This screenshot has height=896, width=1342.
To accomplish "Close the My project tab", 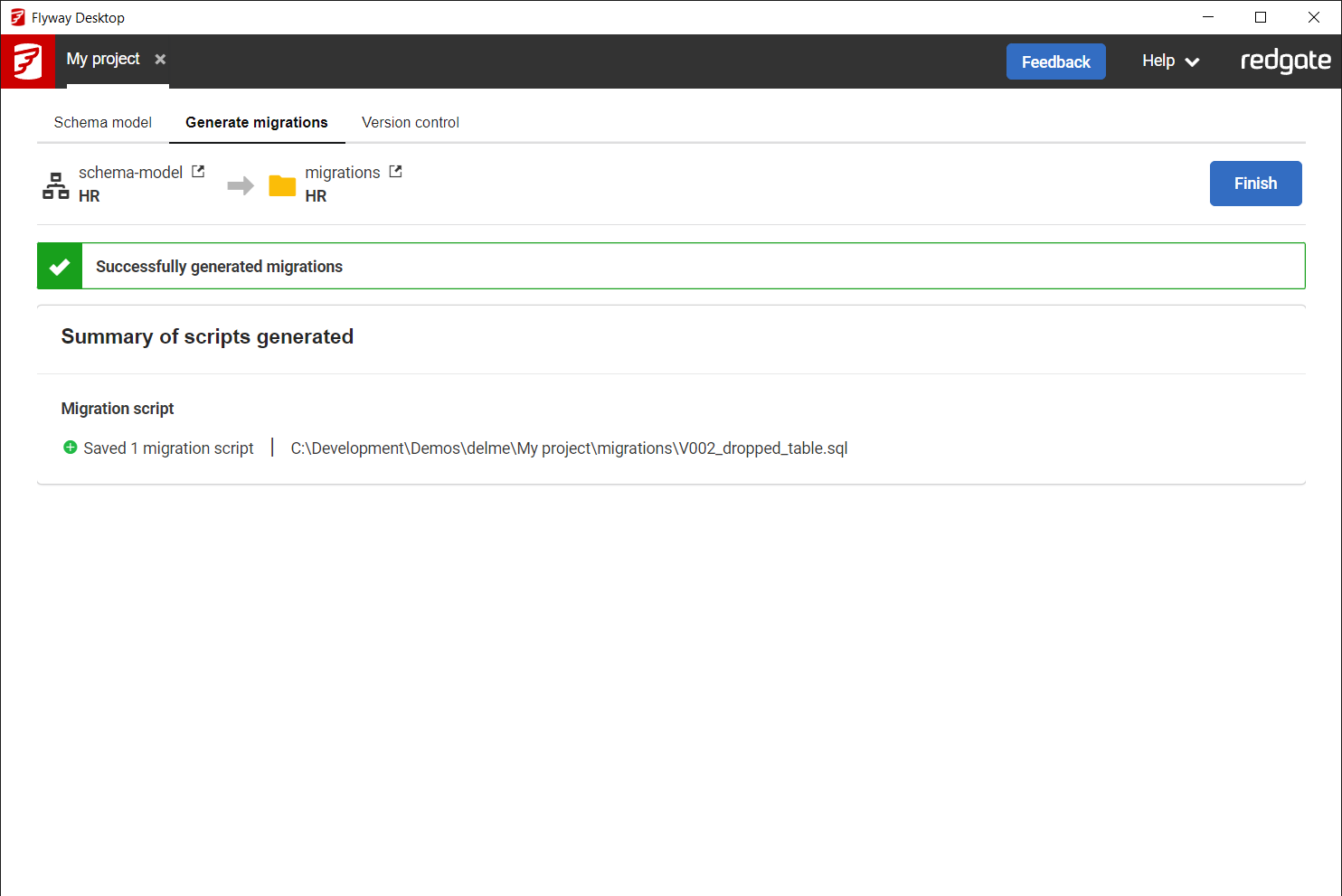I will (160, 60).
